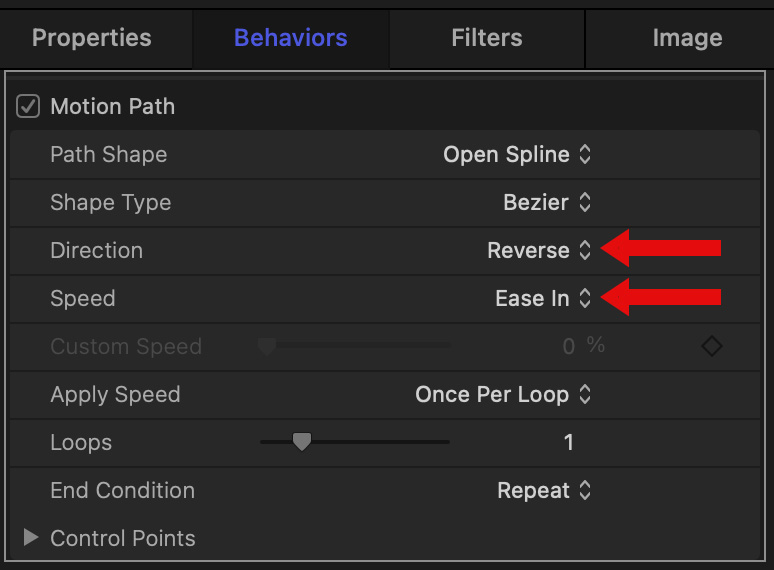Click the Loops value field
Screen dimensions: 774x570
(x=568, y=443)
